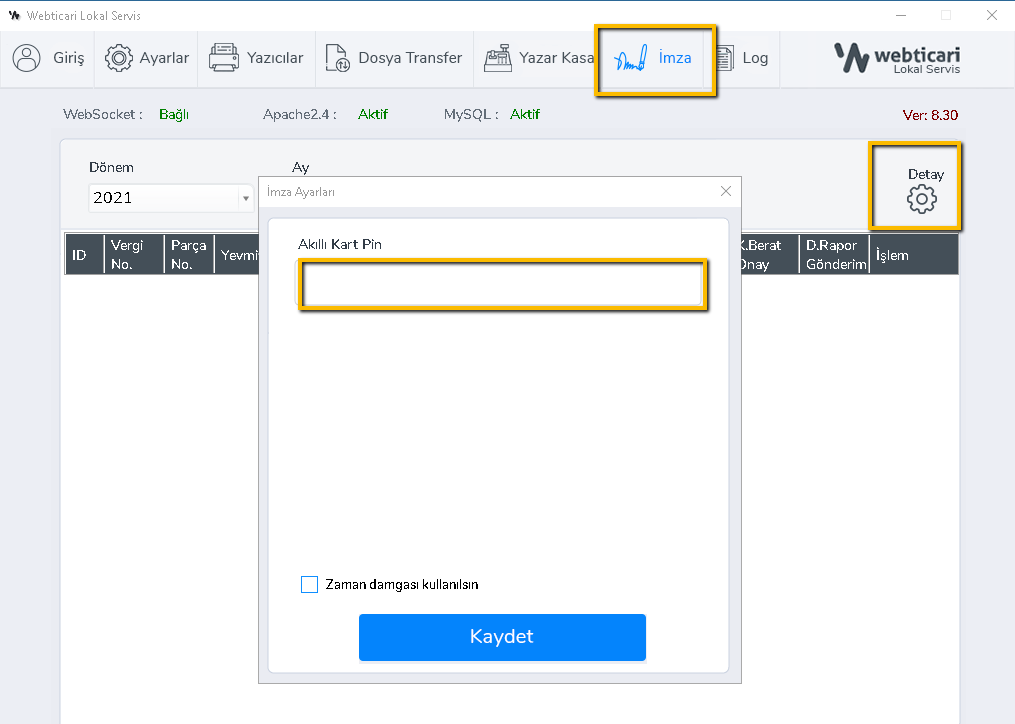Click the webticari Lokal Servis logo
This screenshot has width=1015, height=724.
point(897,58)
